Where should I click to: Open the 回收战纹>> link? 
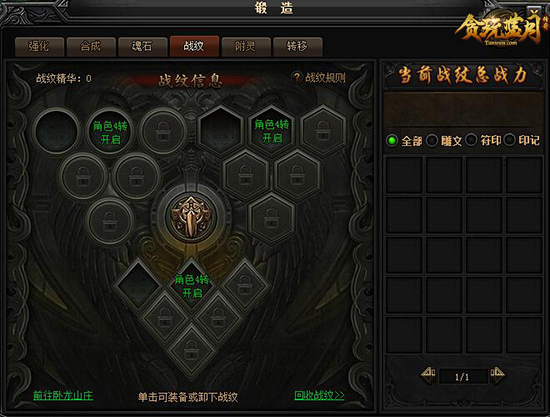point(319,395)
